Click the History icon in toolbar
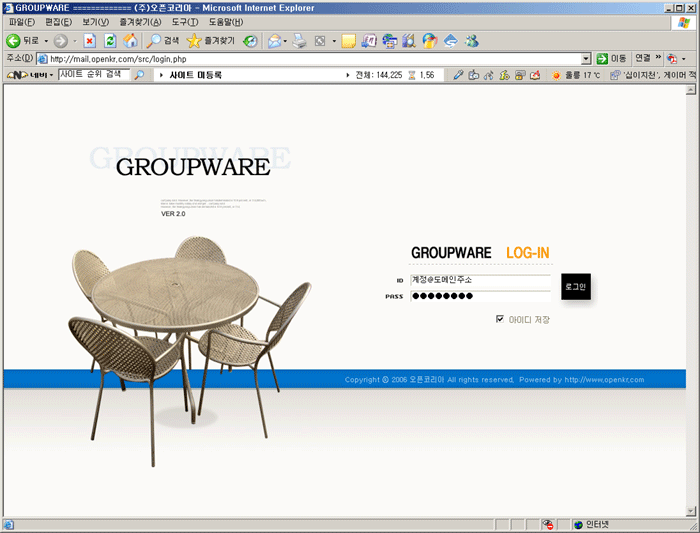700x533 pixels. point(250,41)
